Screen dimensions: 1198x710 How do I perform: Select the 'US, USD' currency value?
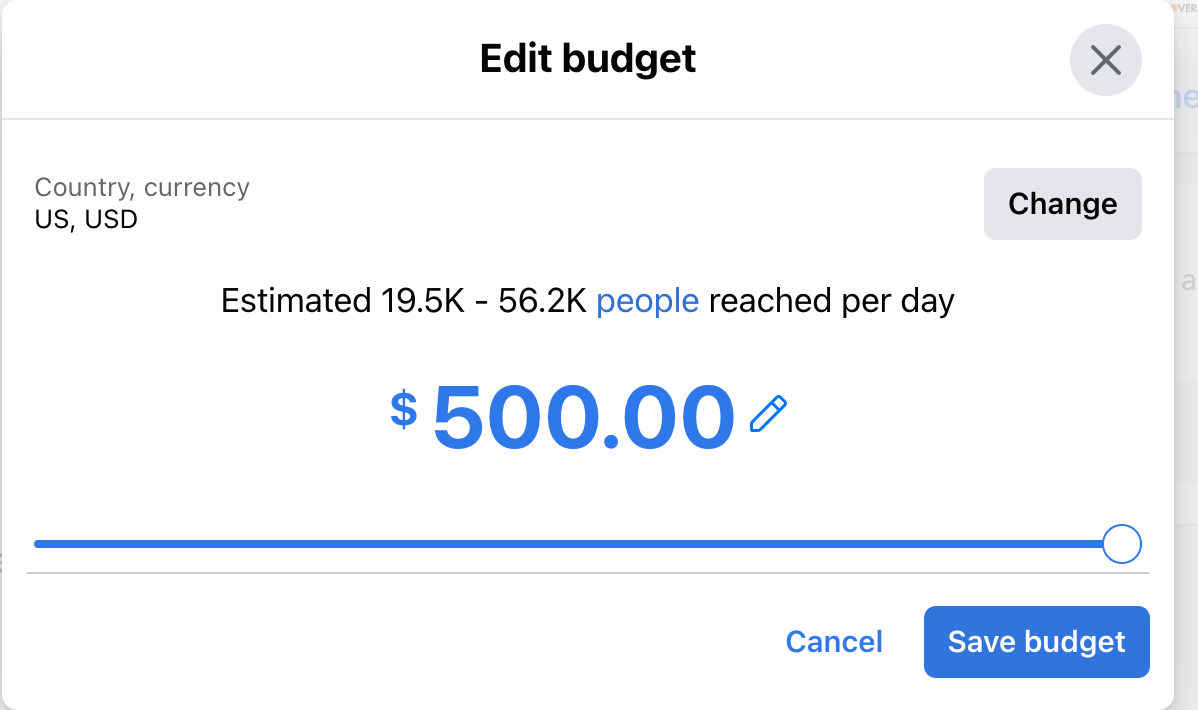[x=86, y=219]
